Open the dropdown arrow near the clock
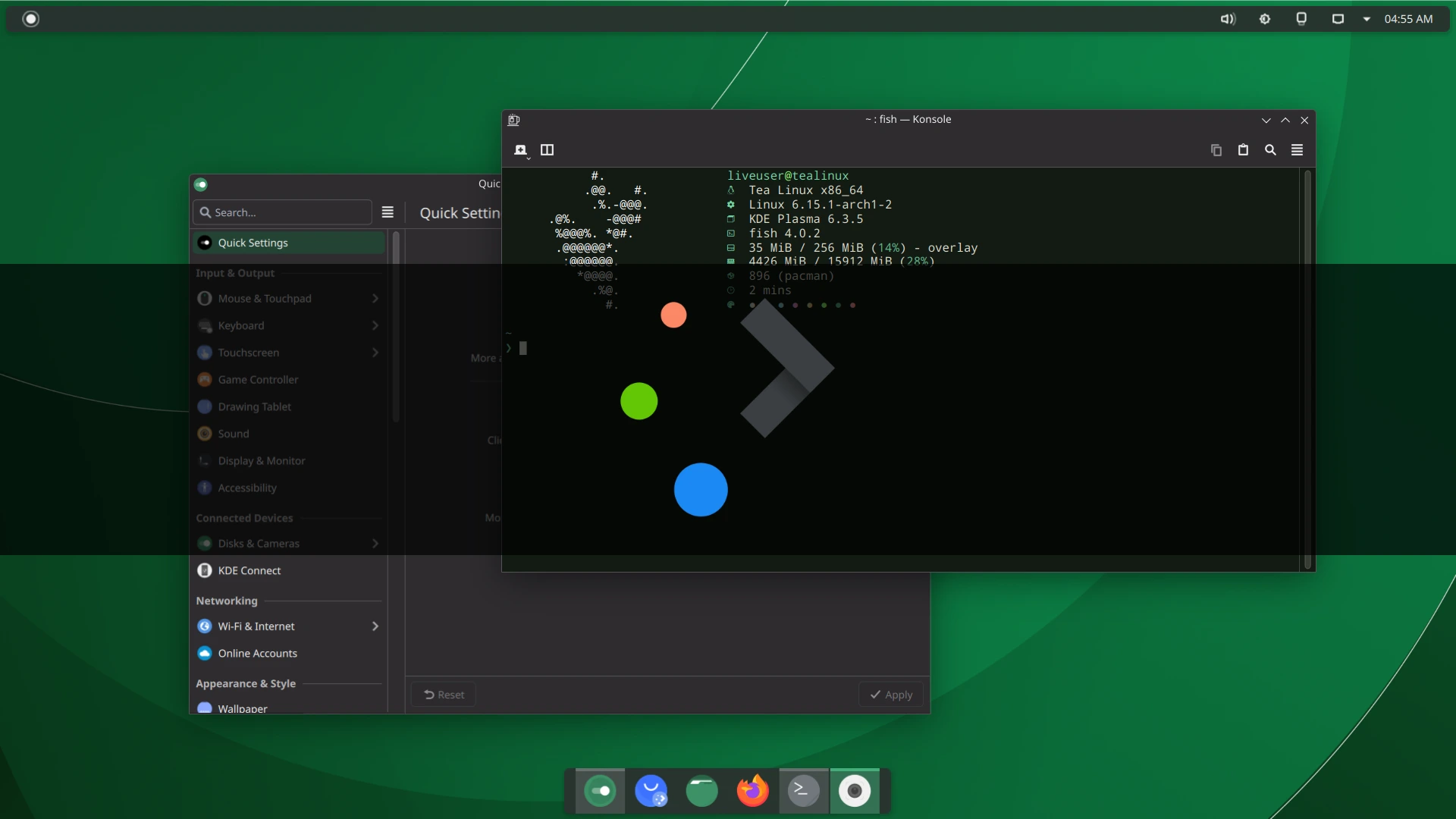This screenshot has width=1456, height=819. (1366, 18)
